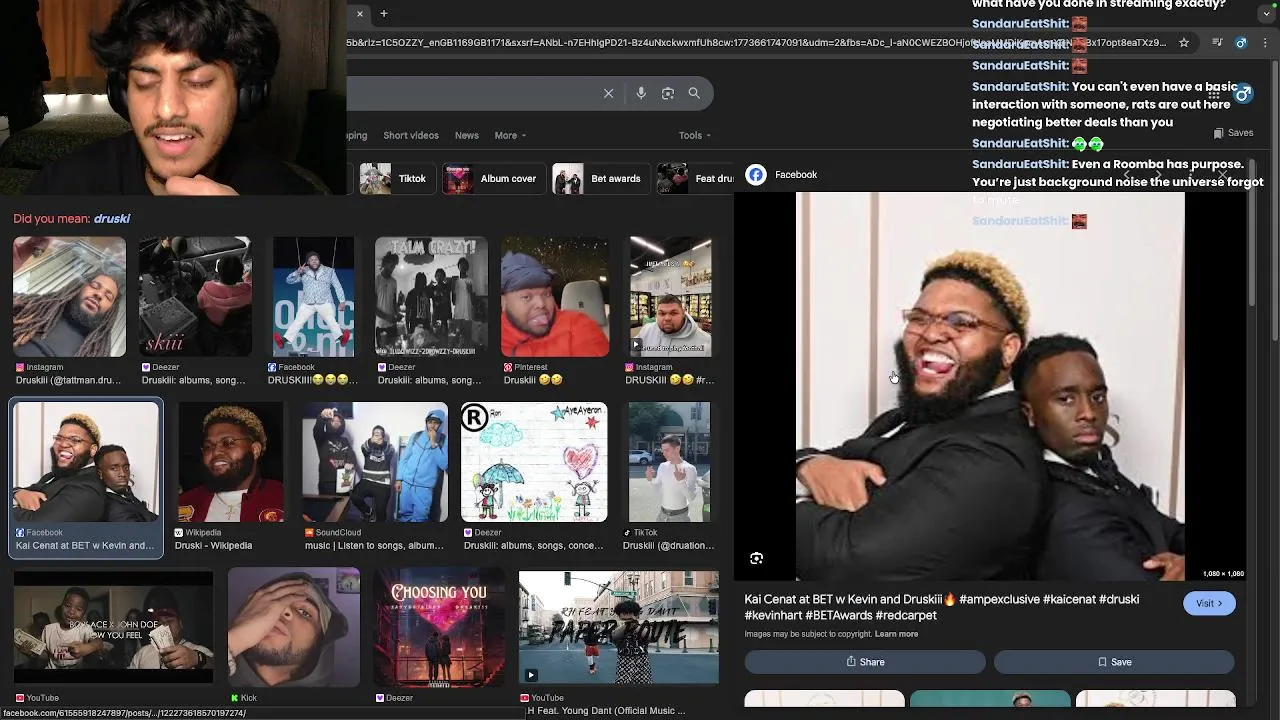Open the 'Choosing You' Deezer thumbnail
The image size is (1280, 720).
tap(439, 627)
